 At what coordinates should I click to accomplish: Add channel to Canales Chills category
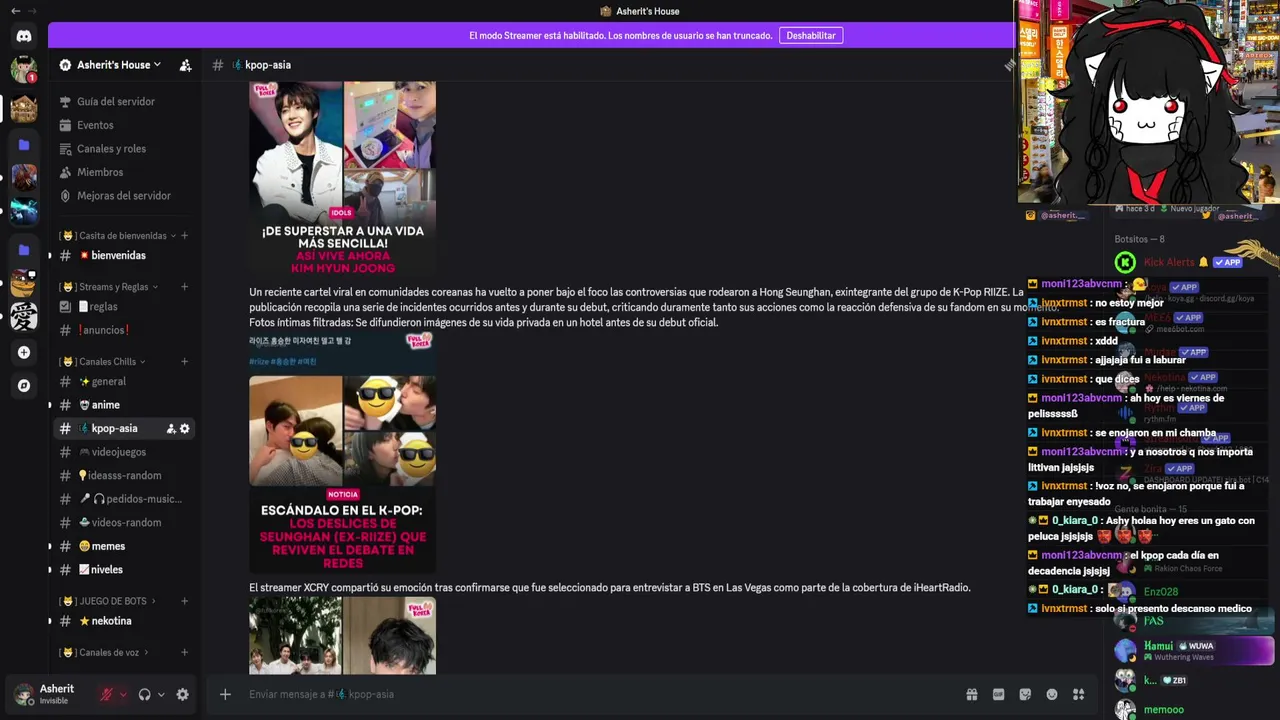[x=185, y=362]
